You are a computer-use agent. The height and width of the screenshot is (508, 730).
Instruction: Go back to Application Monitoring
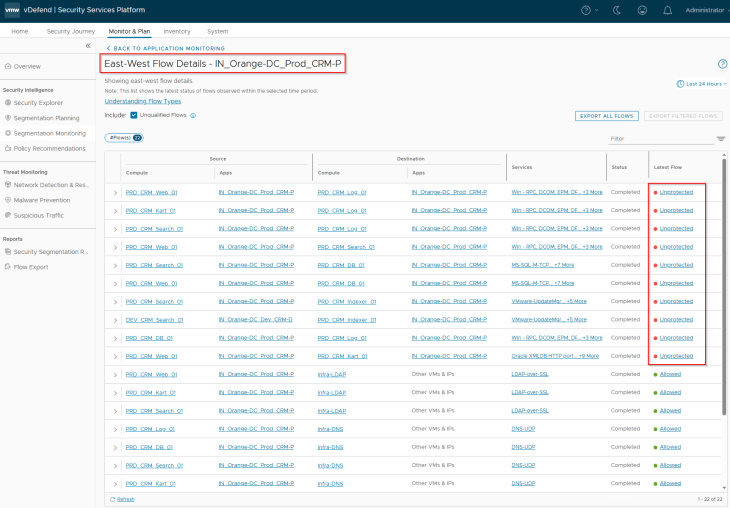(168, 48)
